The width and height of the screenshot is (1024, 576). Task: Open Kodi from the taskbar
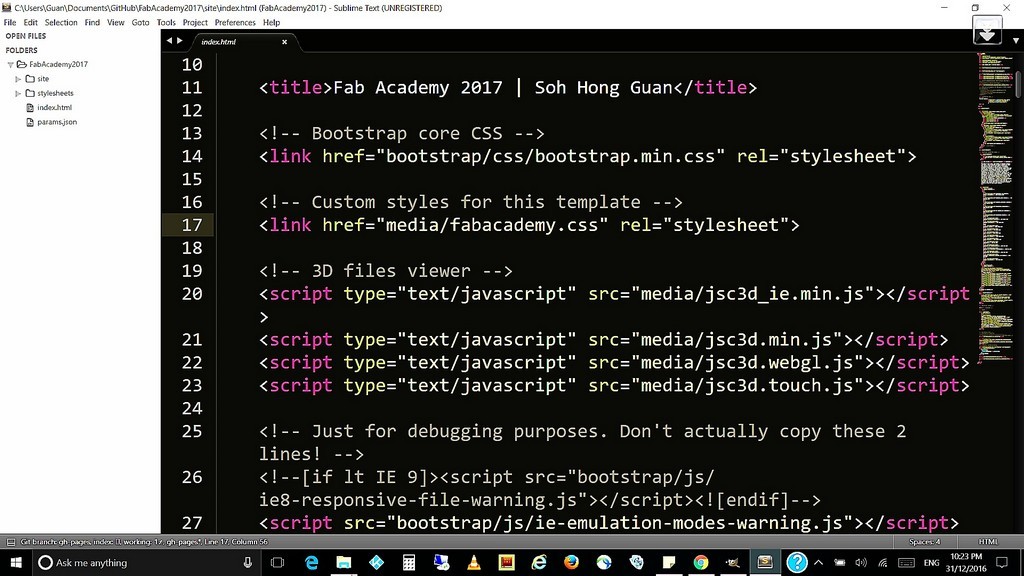(376, 562)
